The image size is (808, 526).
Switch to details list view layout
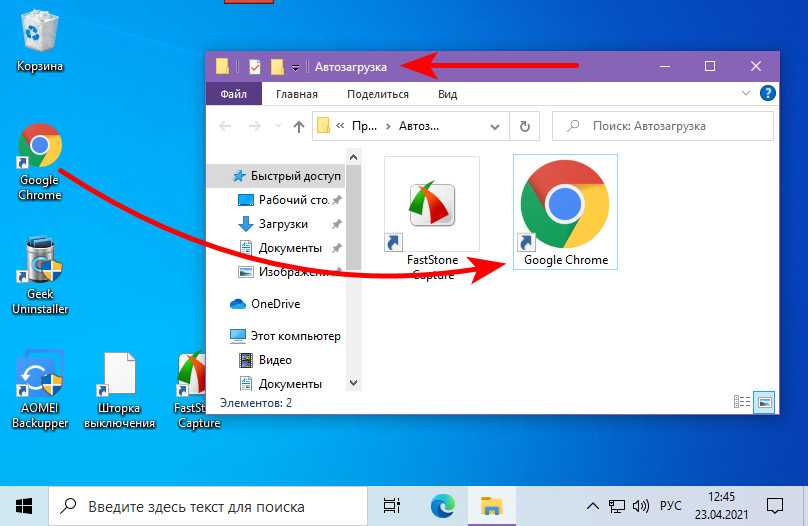[x=742, y=402]
